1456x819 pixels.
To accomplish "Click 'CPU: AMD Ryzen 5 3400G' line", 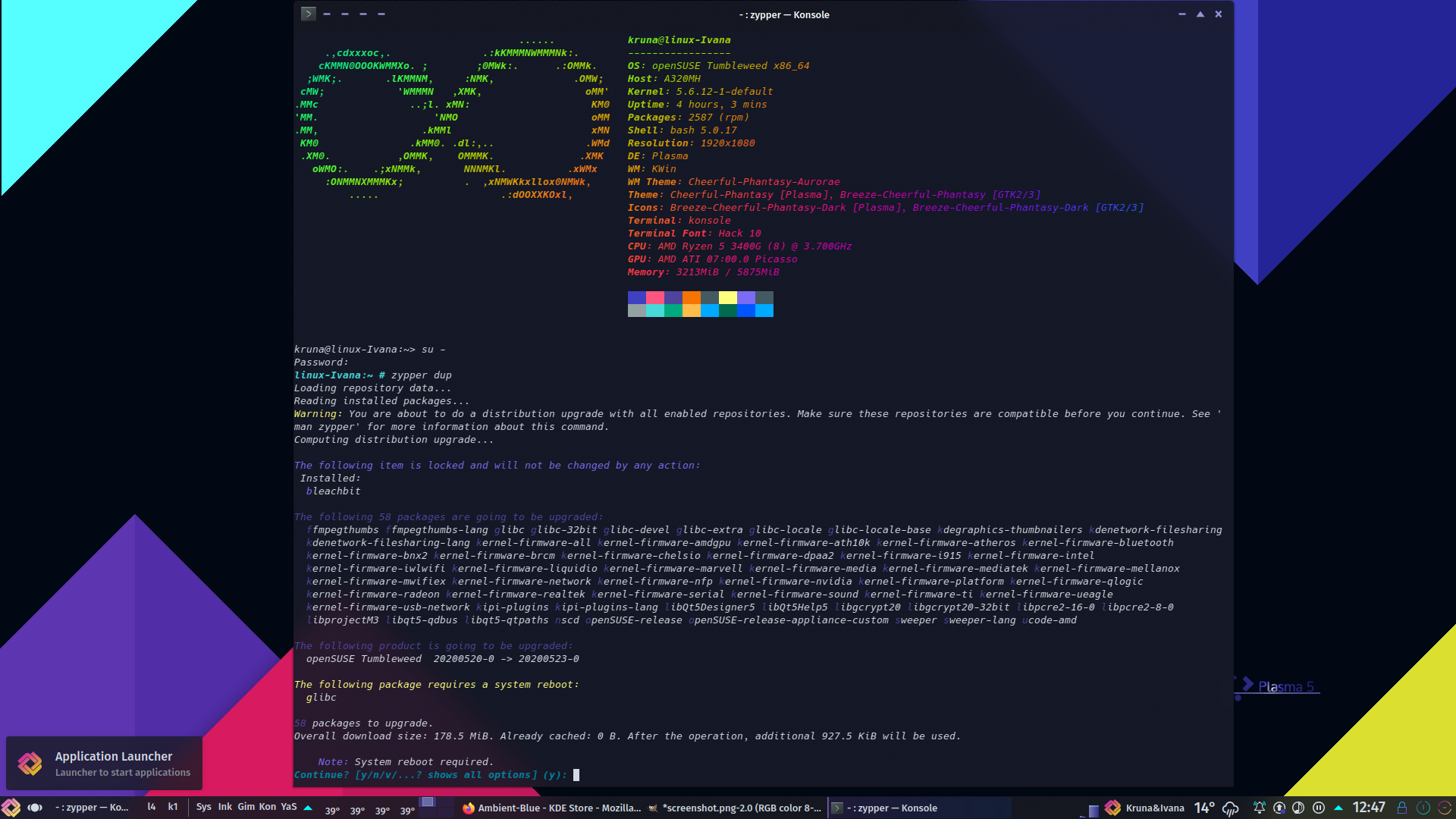I will (x=740, y=246).
